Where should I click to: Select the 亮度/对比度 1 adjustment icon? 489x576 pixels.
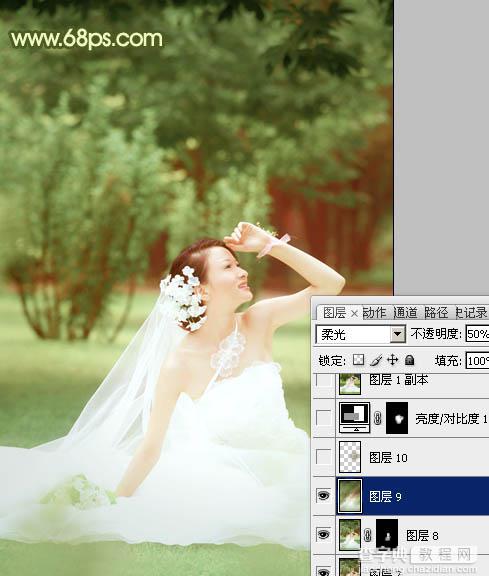point(355,418)
